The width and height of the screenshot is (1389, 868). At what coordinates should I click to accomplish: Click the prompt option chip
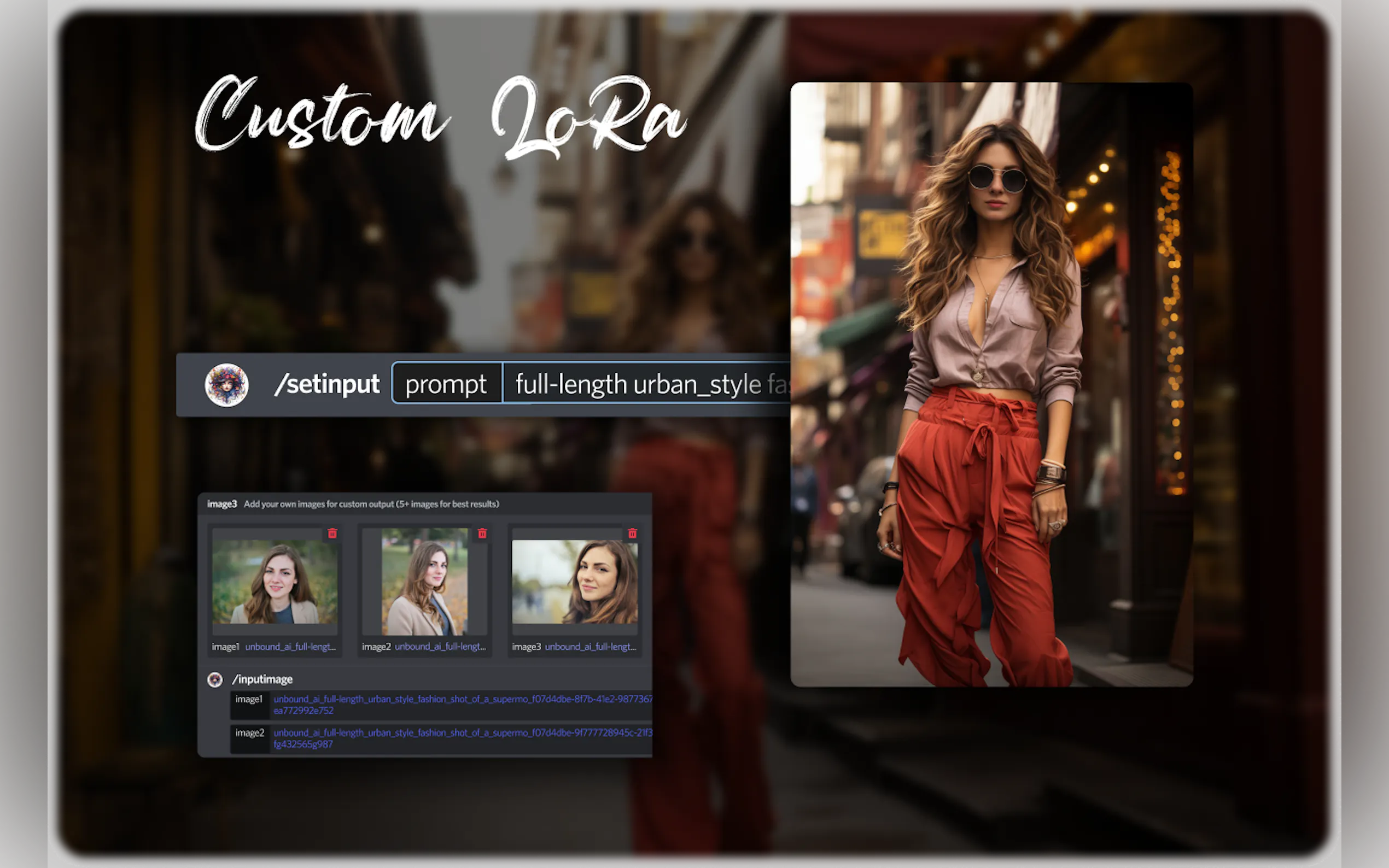446,384
